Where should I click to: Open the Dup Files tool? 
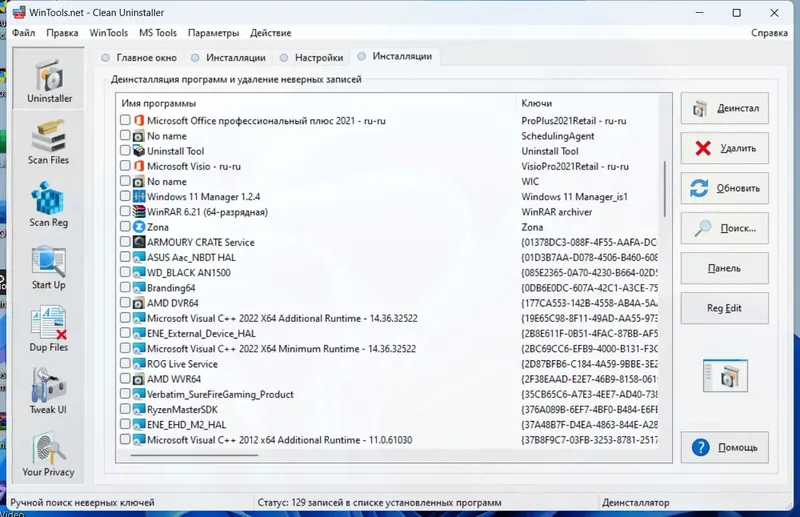point(48,329)
